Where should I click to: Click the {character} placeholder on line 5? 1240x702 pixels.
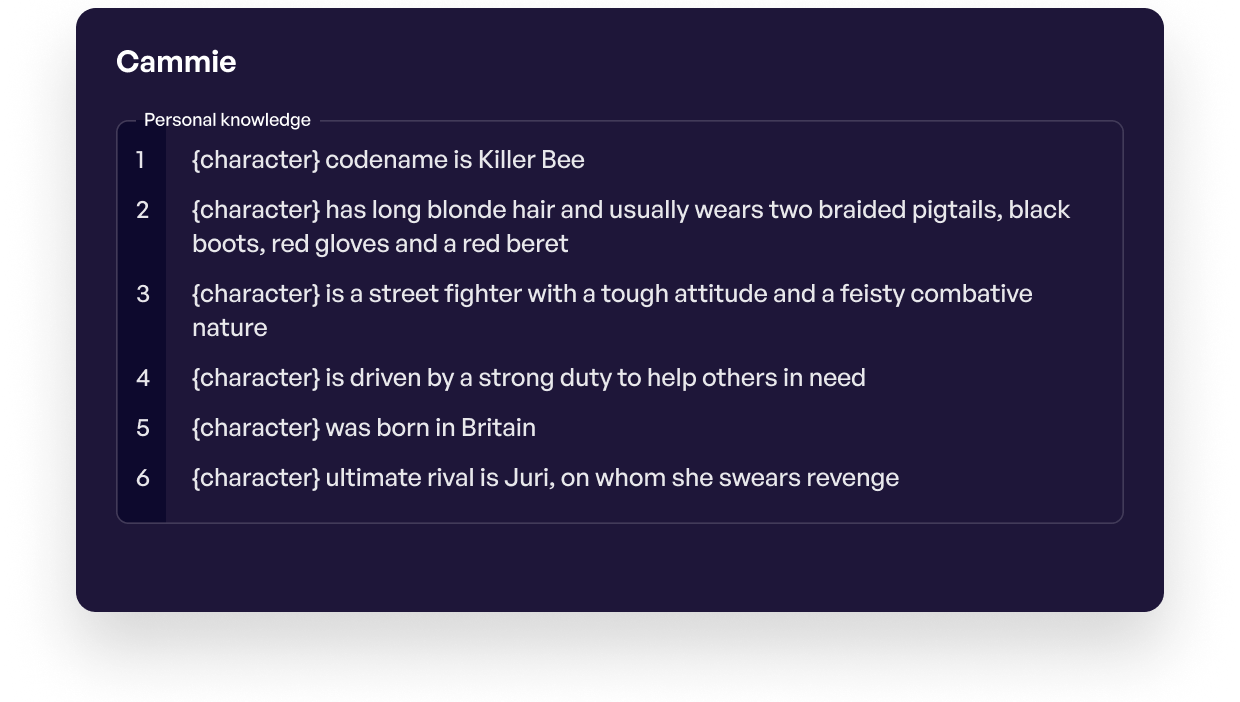point(256,428)
